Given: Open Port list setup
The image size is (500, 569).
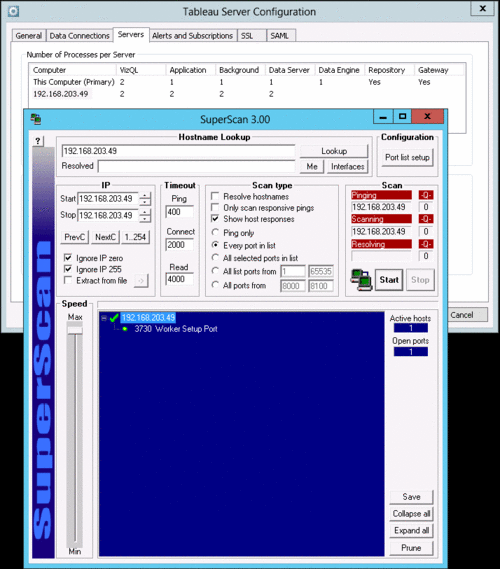Looking at the screenshot, I should [407, 157].
